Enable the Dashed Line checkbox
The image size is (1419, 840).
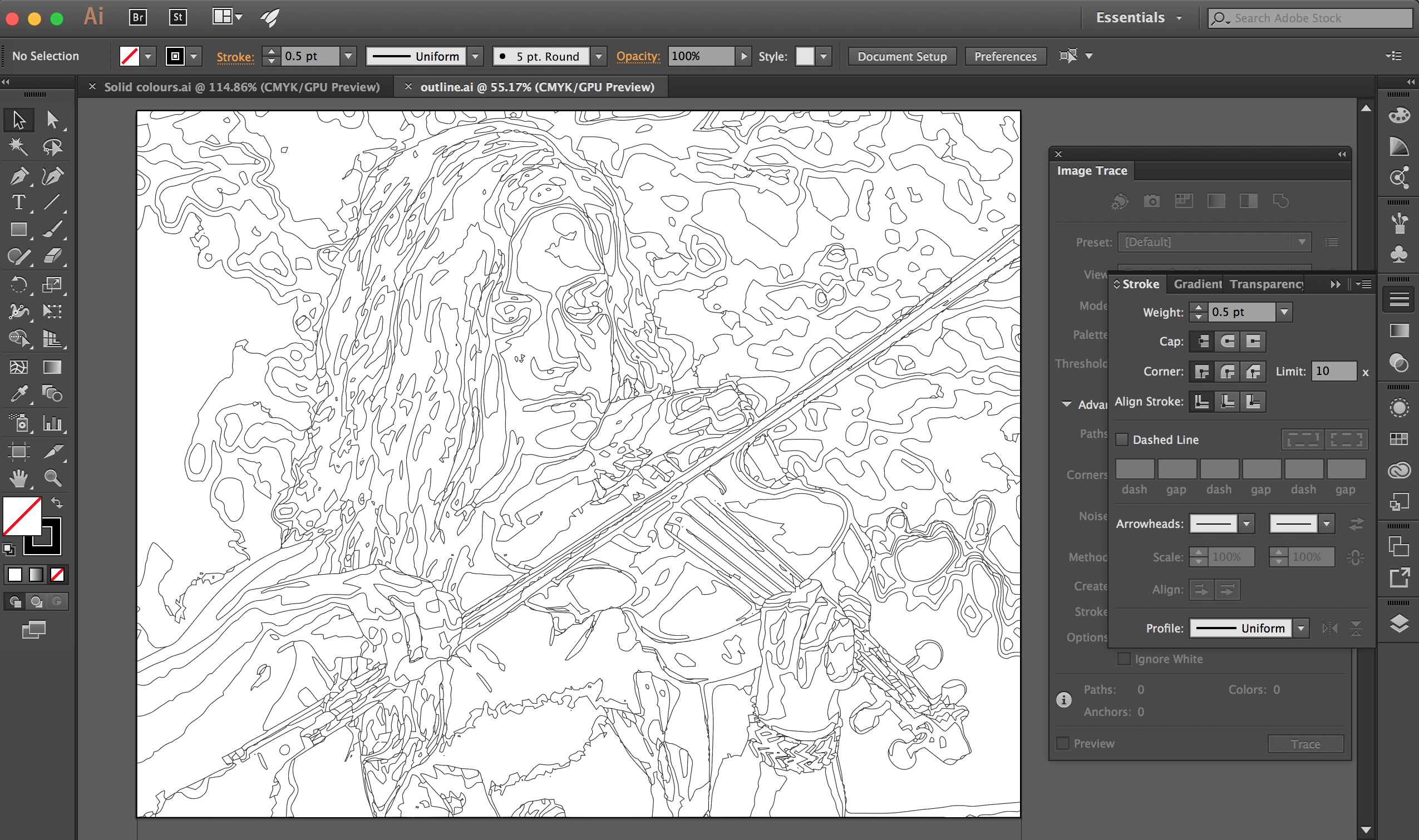[x=1122, y=439]
